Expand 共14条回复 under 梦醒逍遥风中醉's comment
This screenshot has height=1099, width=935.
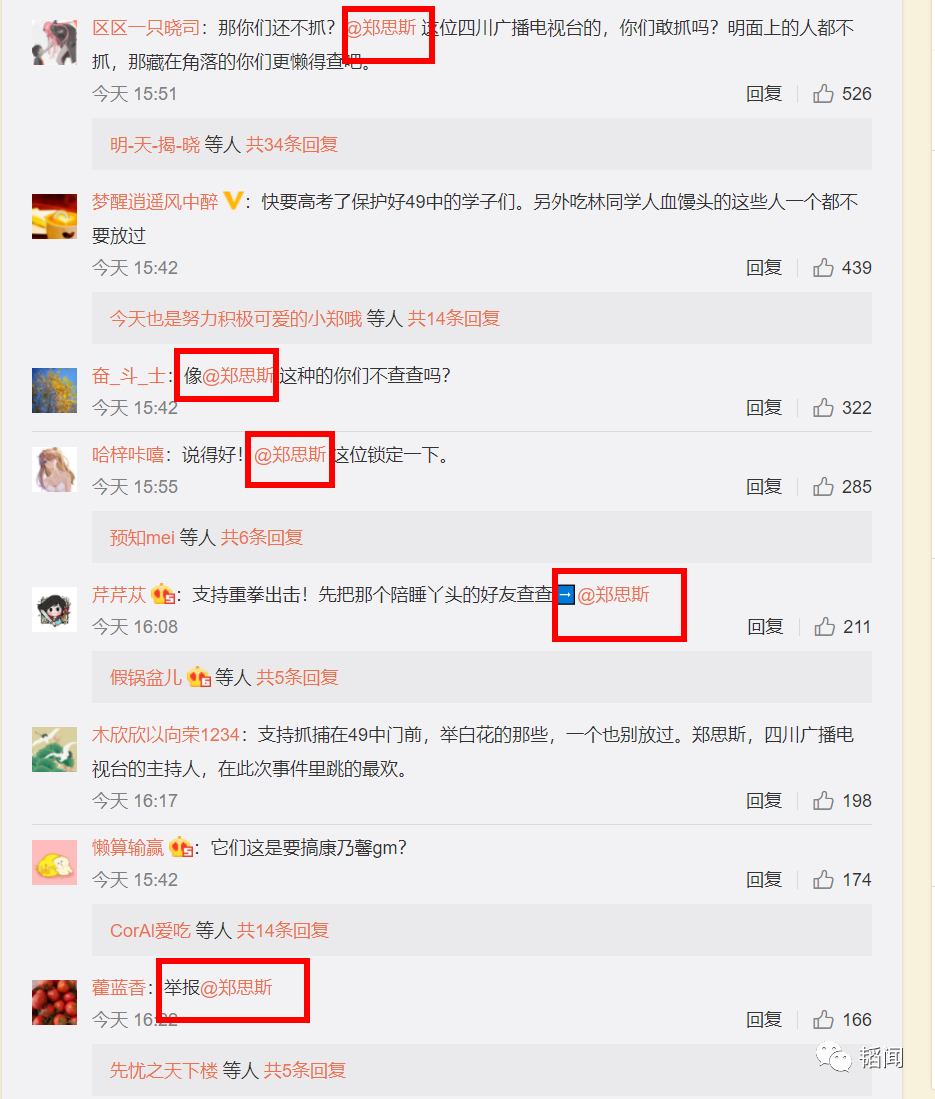click(453, 319)
